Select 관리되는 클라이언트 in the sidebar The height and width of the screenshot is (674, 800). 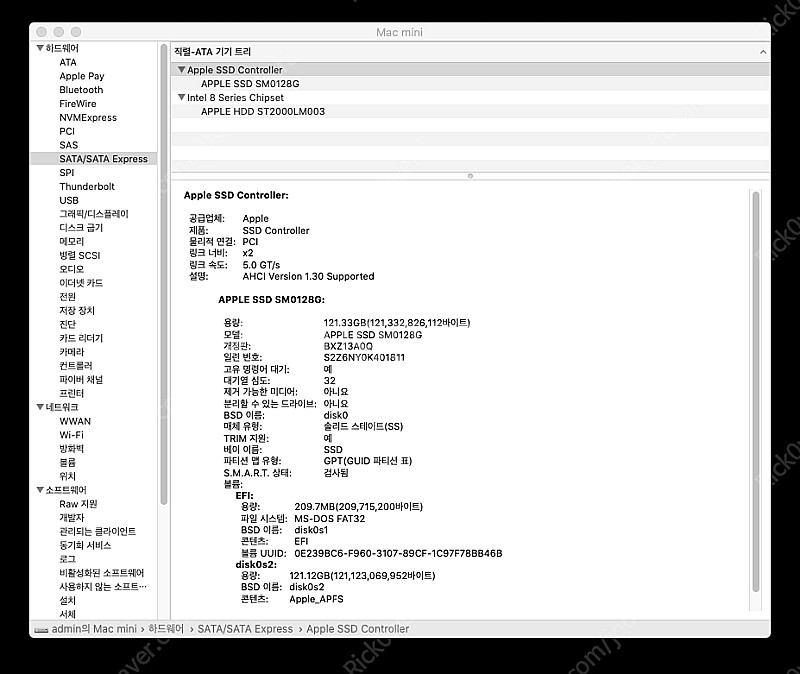click(97, 531)
